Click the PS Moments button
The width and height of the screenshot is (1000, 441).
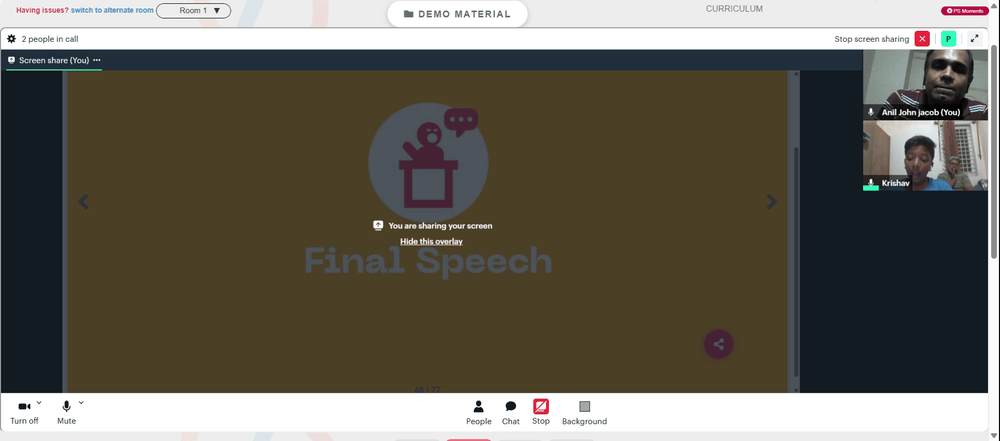point(965,11)
